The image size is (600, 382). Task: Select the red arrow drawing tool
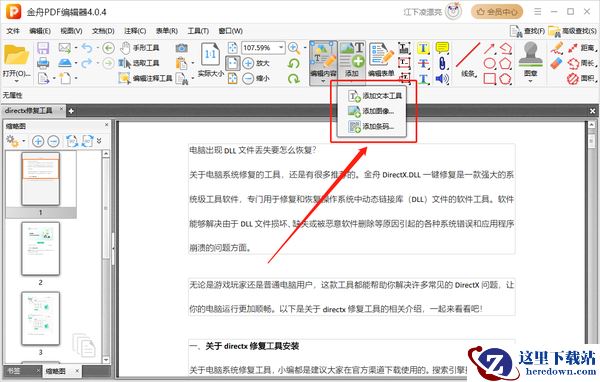coord(489,48)
